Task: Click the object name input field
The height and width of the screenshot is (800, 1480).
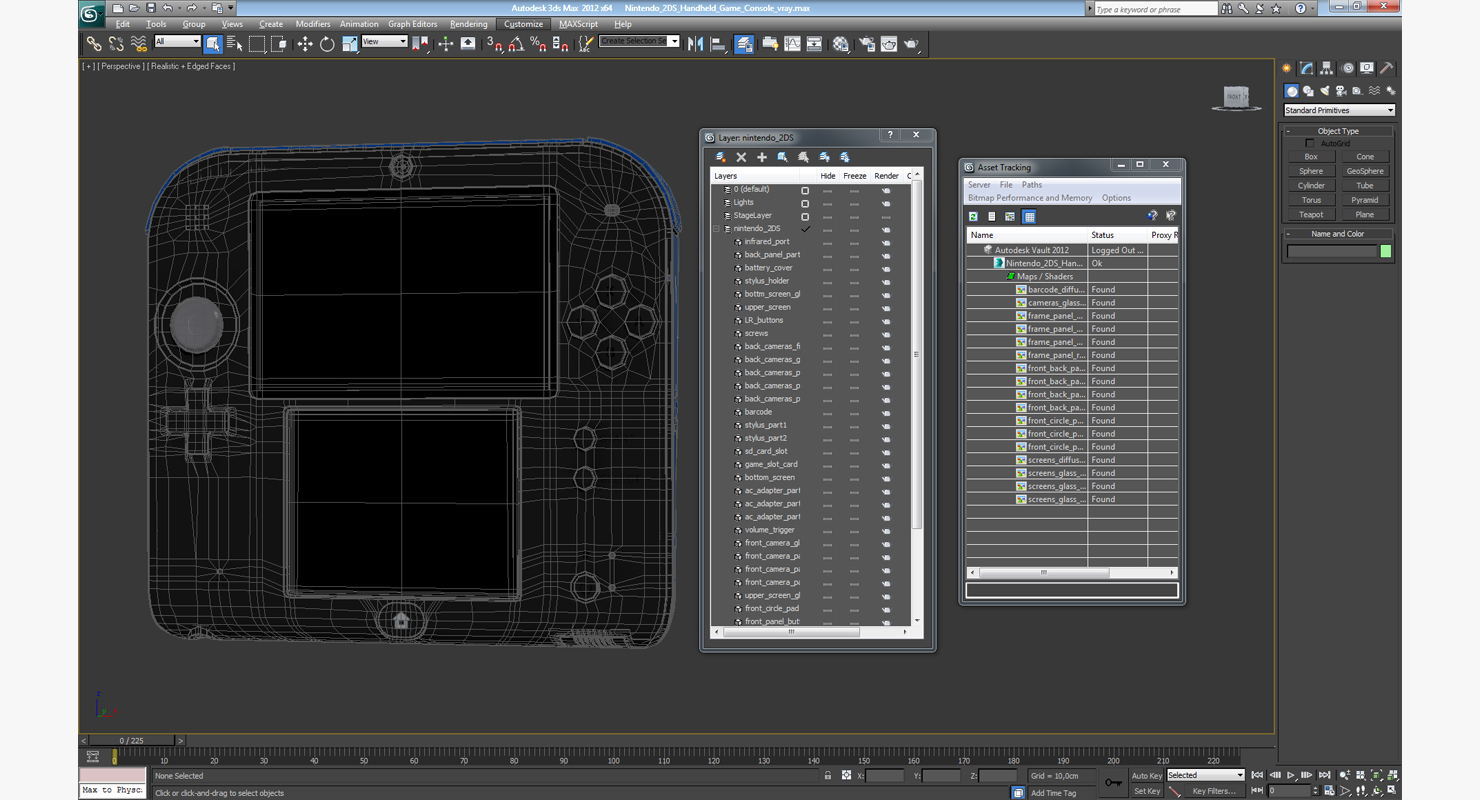Action: 1332,252
